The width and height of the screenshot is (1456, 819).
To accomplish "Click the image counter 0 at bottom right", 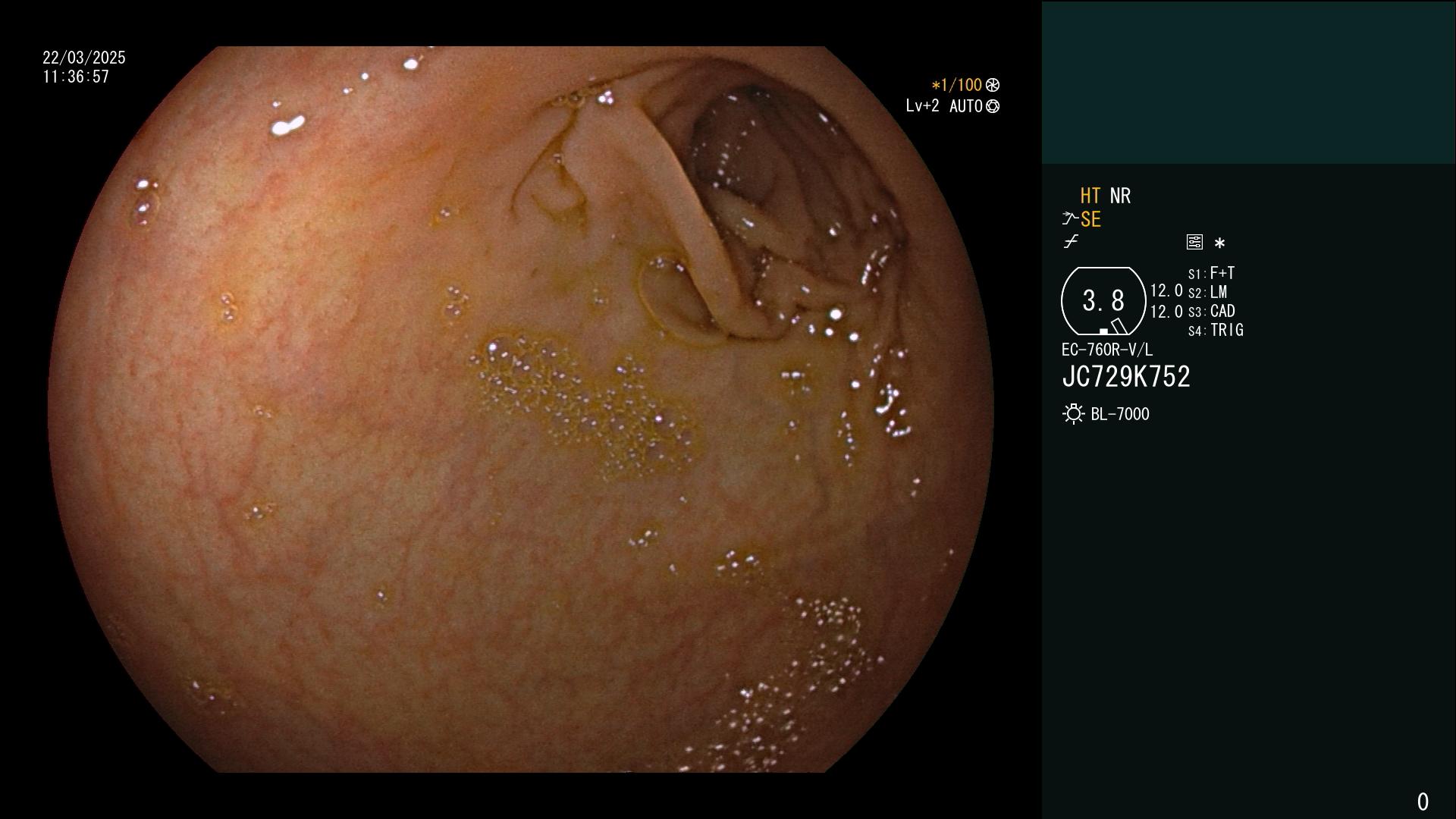I will tap(1423, 802).
